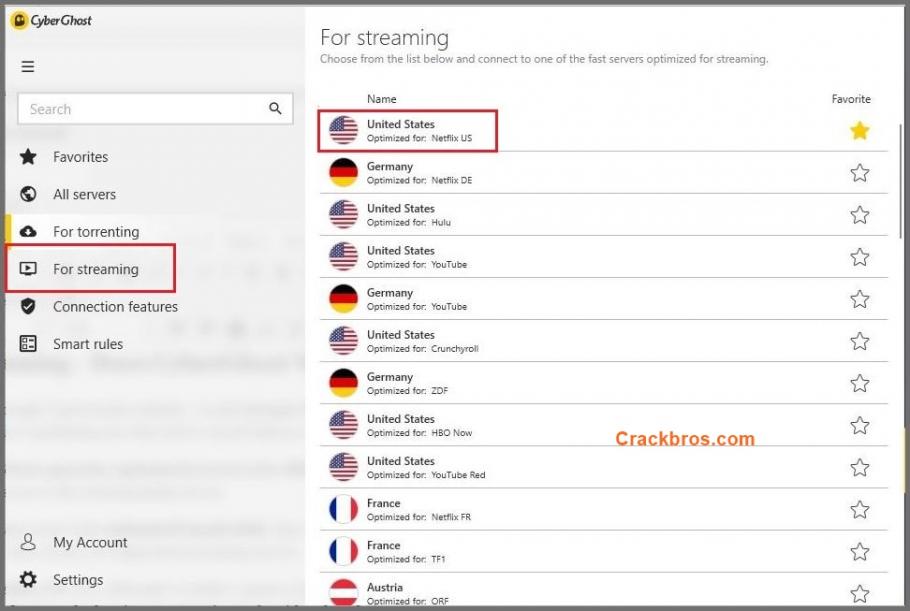Screen dimensions: 910x611
Task: Favorite the Austria ORF server
Action: (x=860, y=593)
